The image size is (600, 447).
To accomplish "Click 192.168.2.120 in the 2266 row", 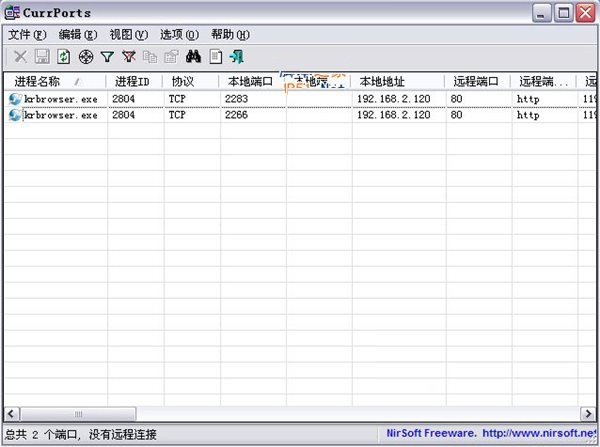I will point(394,115).
